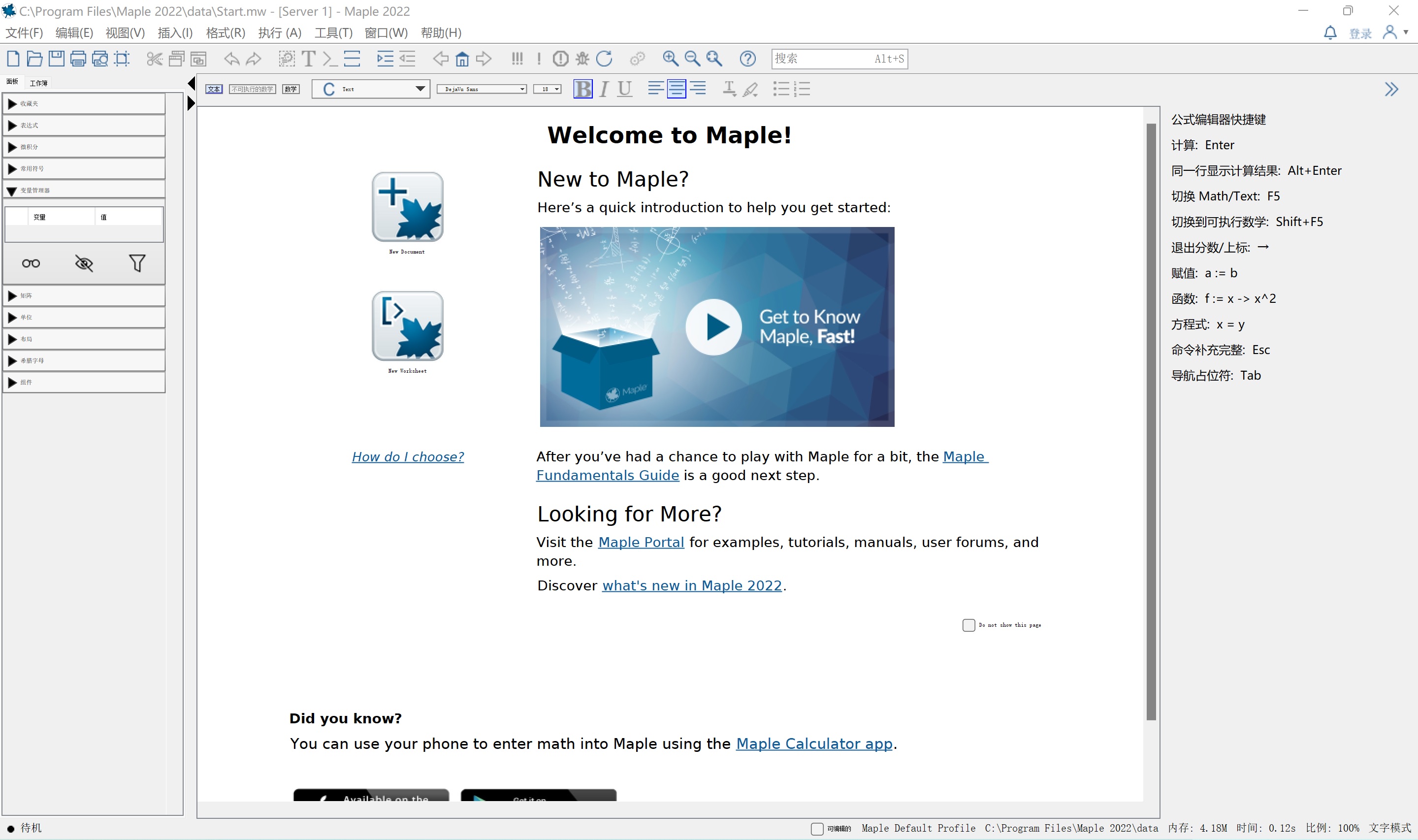Screen dimensions: 1418x840
Task: Toggle bold formatting
Action: point(583,89)
